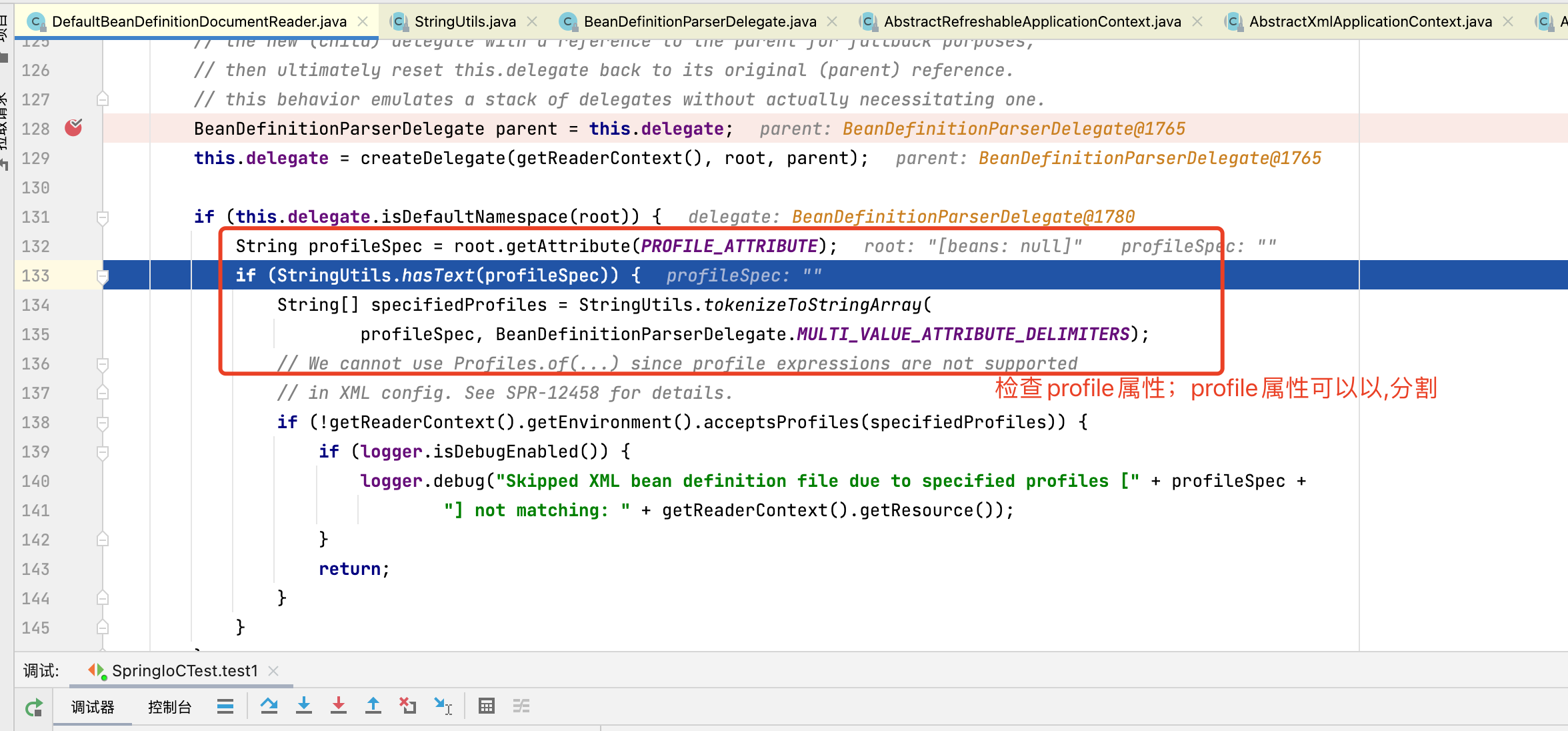Click inline value BeanDefinitionParserDelegate@1765 on line 128
Viewport: 1568px width, 731px height.
point(1014,129)
